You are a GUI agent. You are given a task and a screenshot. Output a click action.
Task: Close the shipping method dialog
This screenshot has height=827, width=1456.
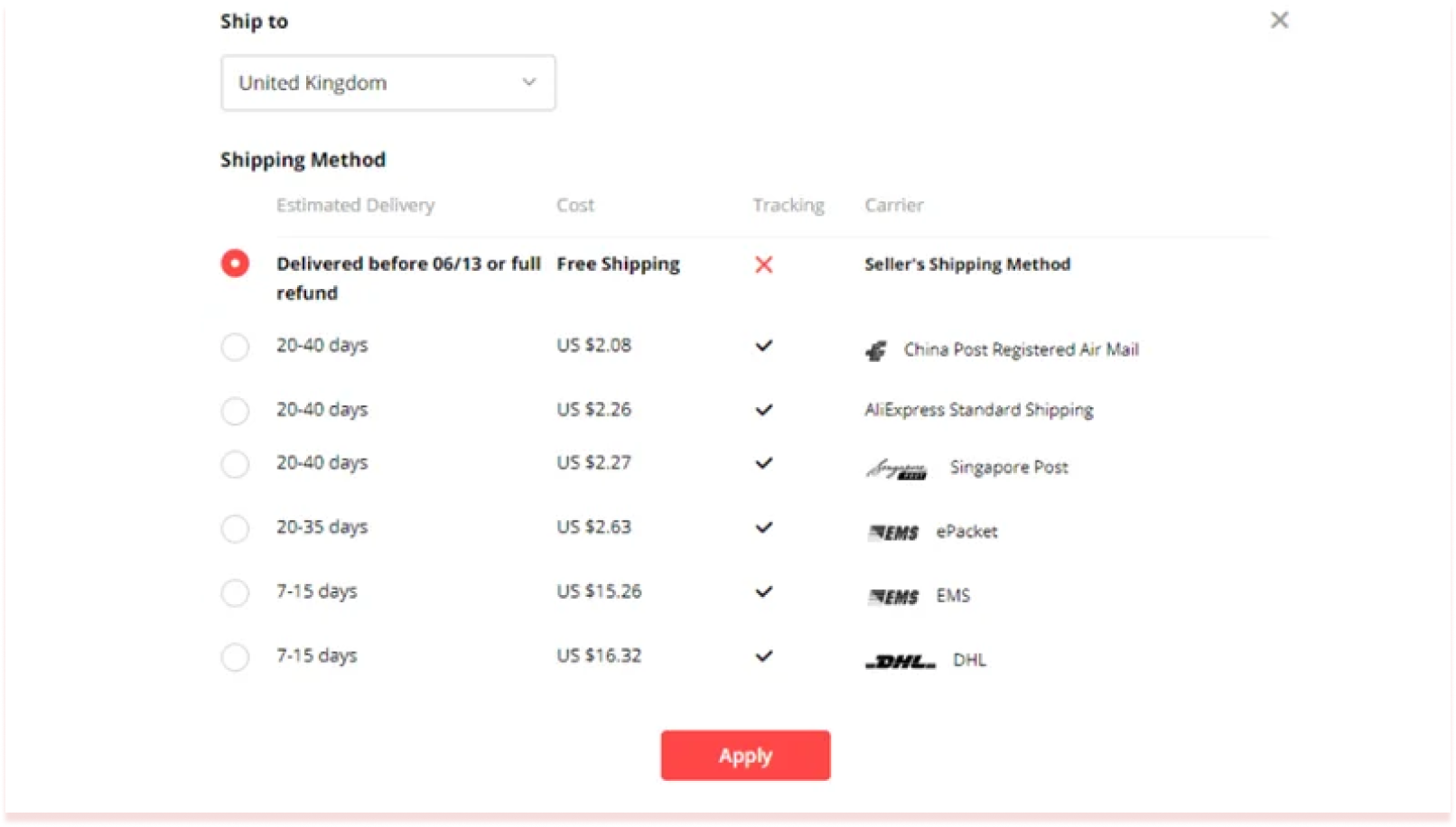coord(1278,19)
